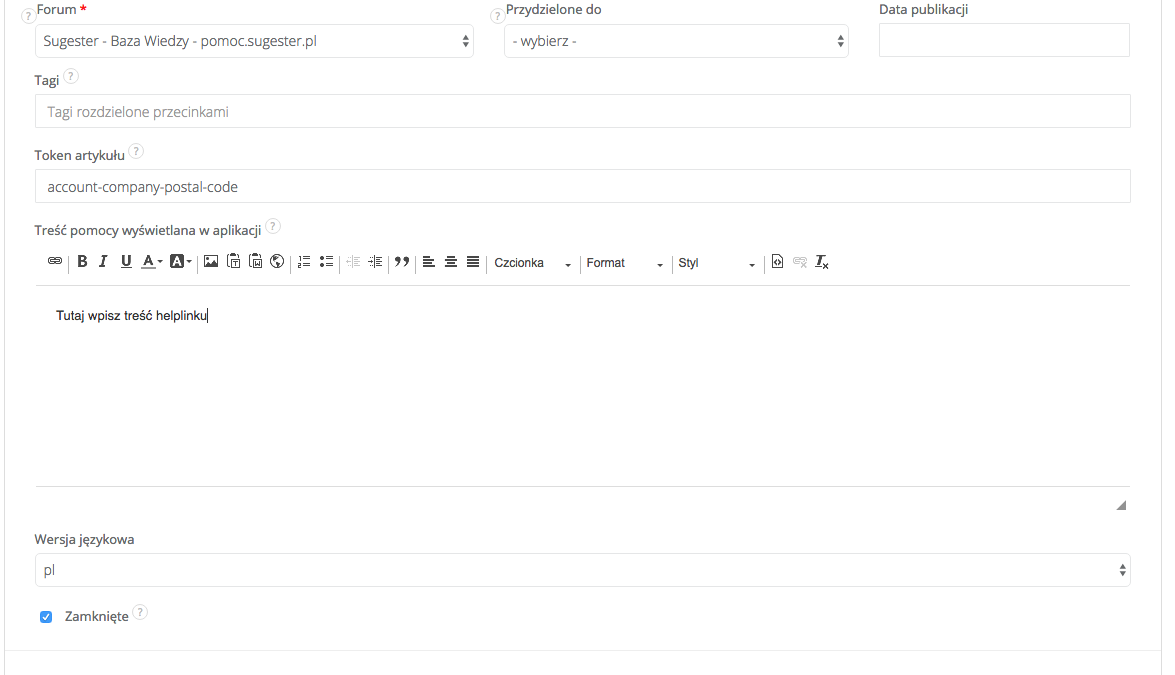This screenshot has height=675, width=1175.
Task: Apply italic formatting
Action: [104, 262]
